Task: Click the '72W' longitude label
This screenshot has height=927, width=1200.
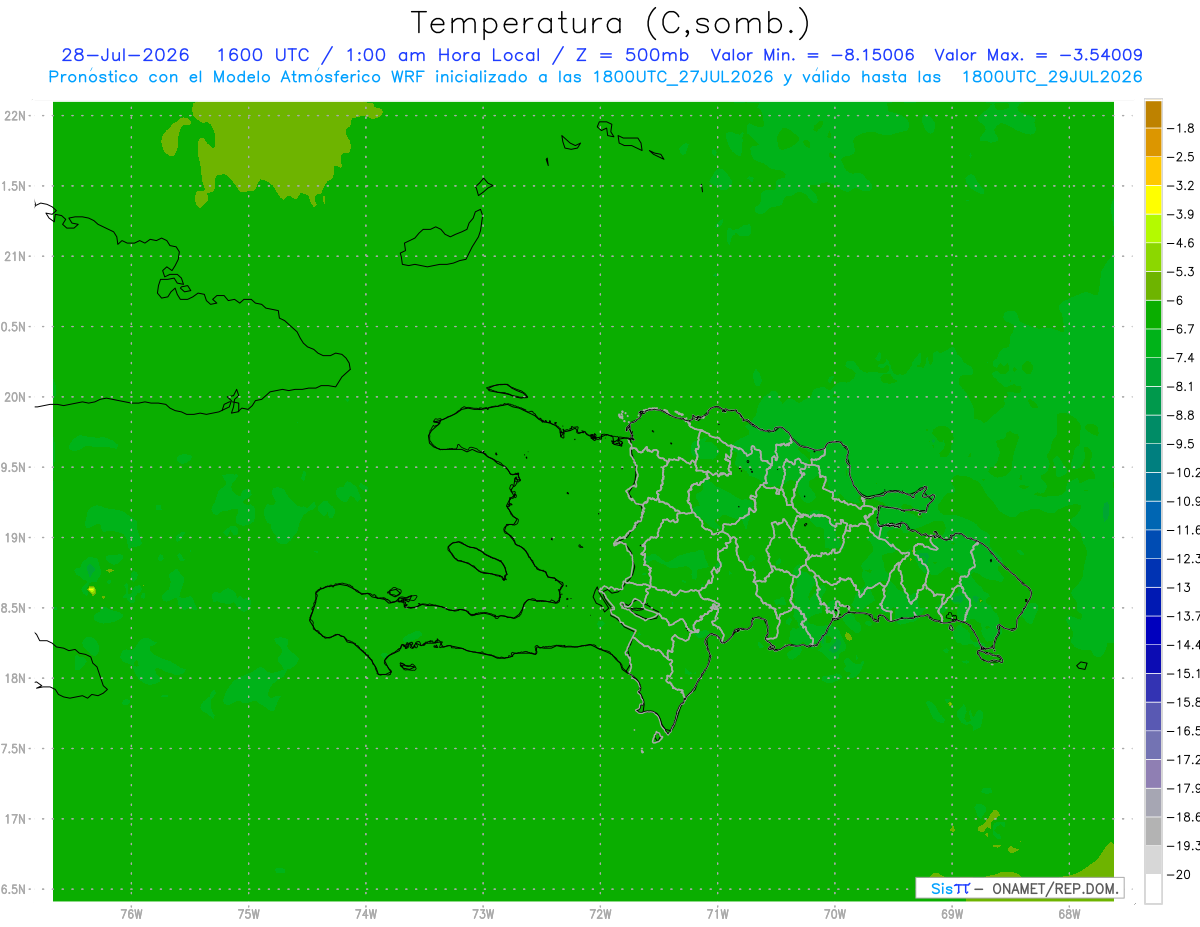Action: point(600,913)
